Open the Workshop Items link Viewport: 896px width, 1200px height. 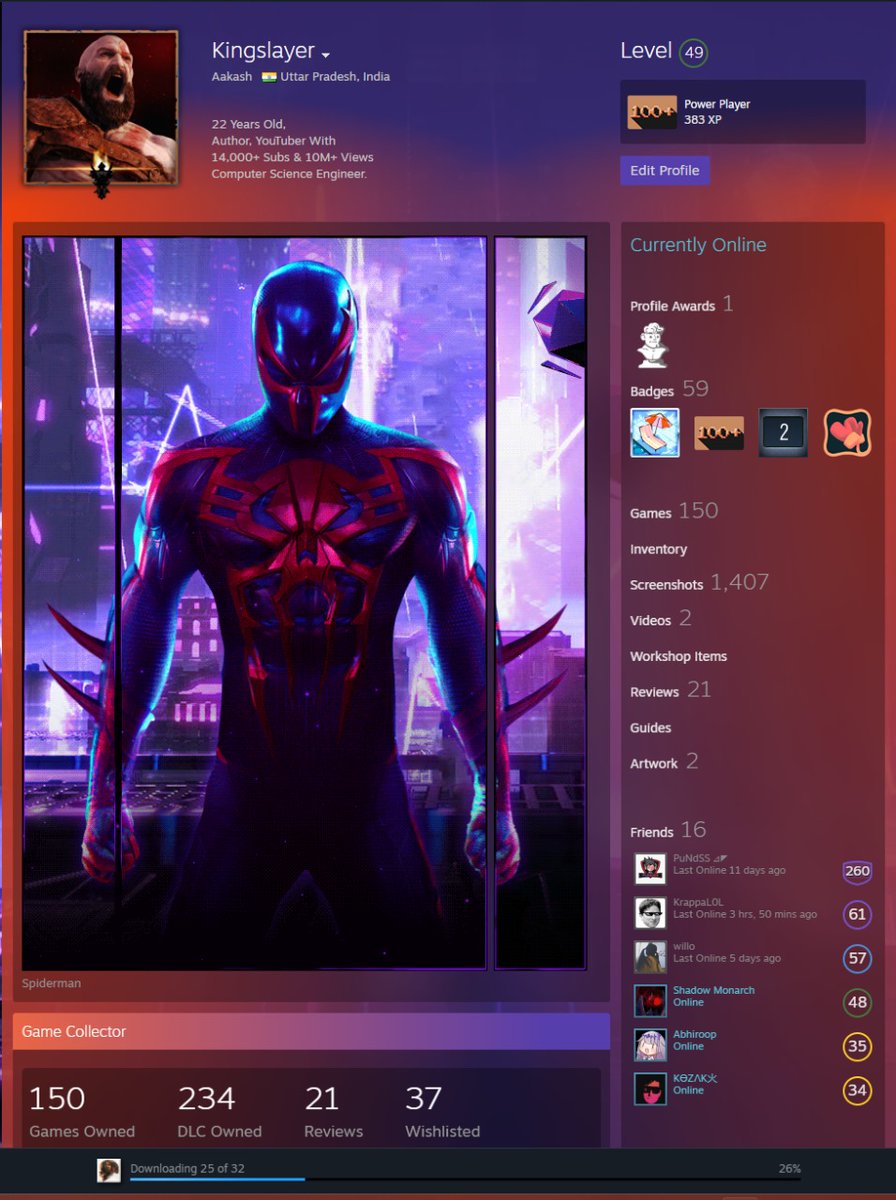(678, 656)
